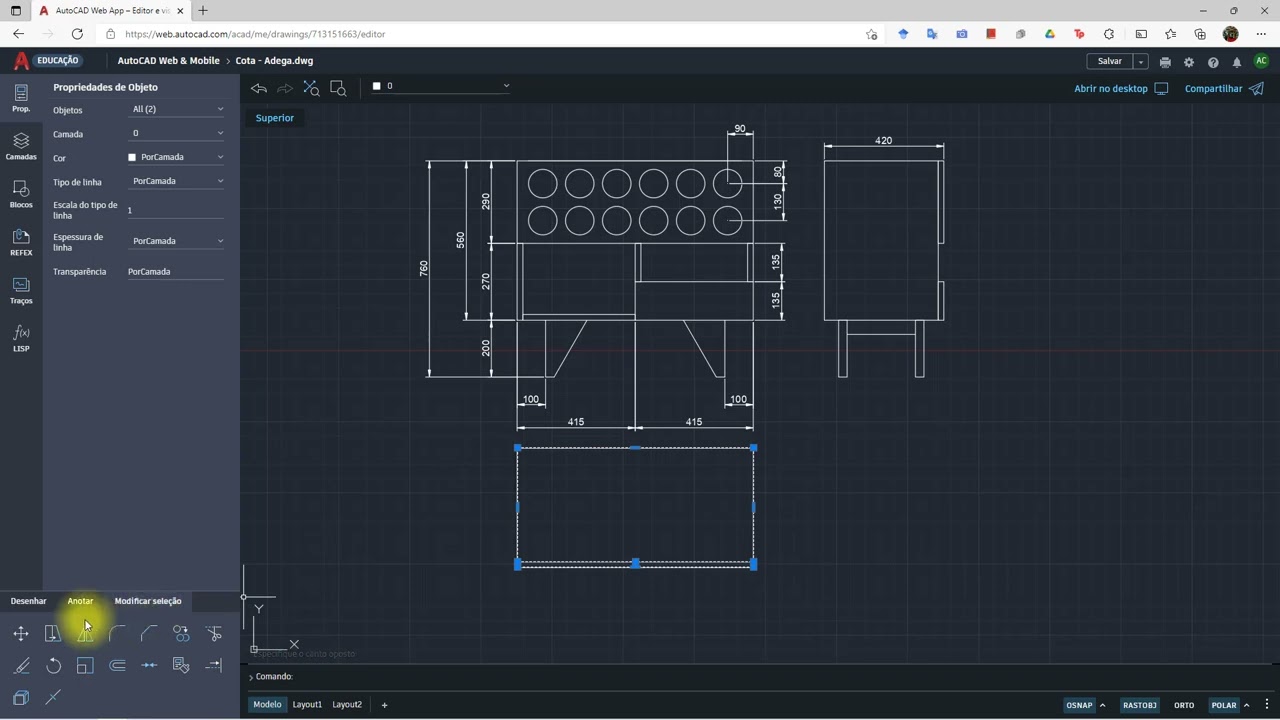
Task: Switch to the Desenhar tab
Action: [28, 601]
